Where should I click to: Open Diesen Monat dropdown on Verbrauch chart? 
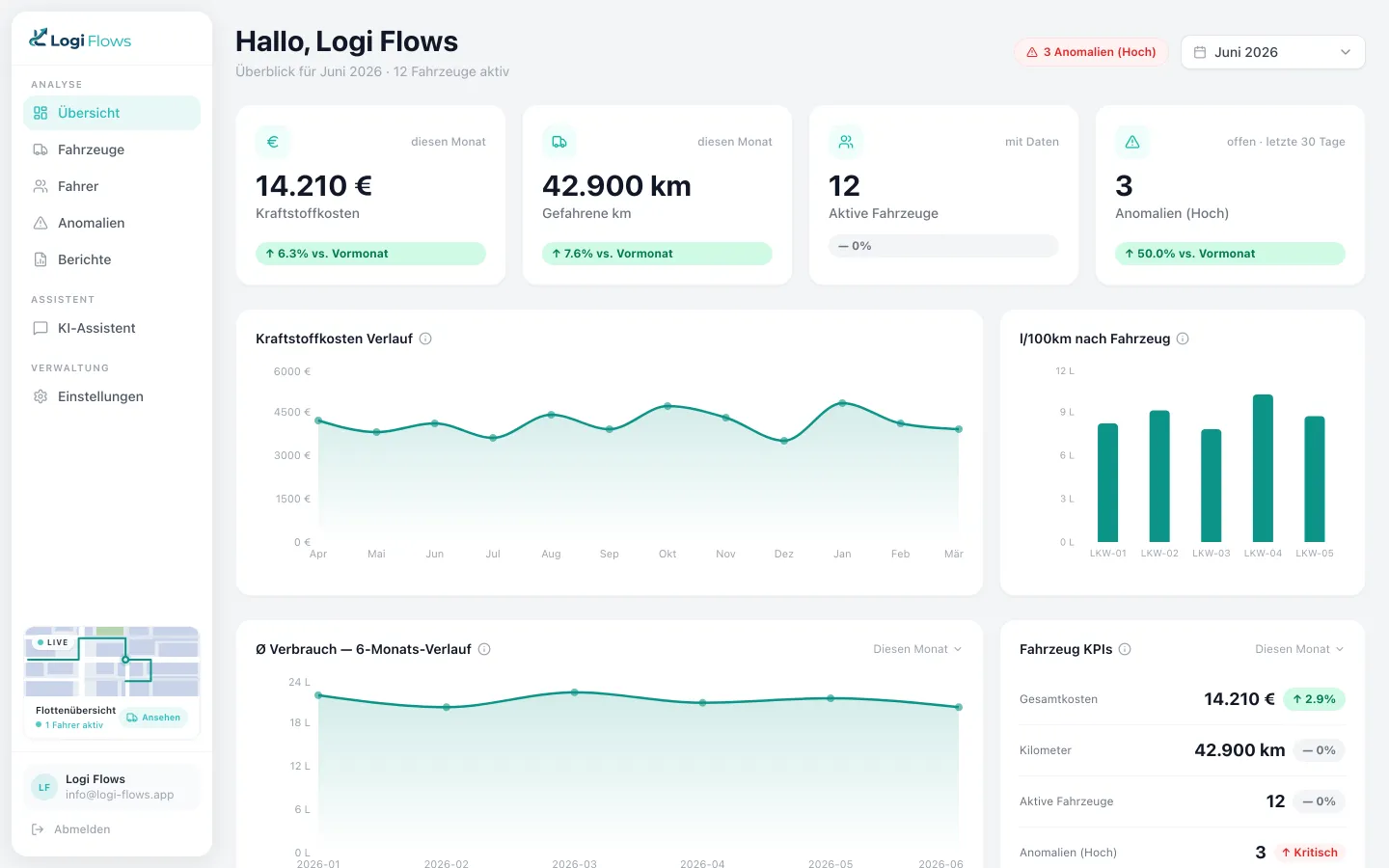pyautogui.click(x=917, y=649)
